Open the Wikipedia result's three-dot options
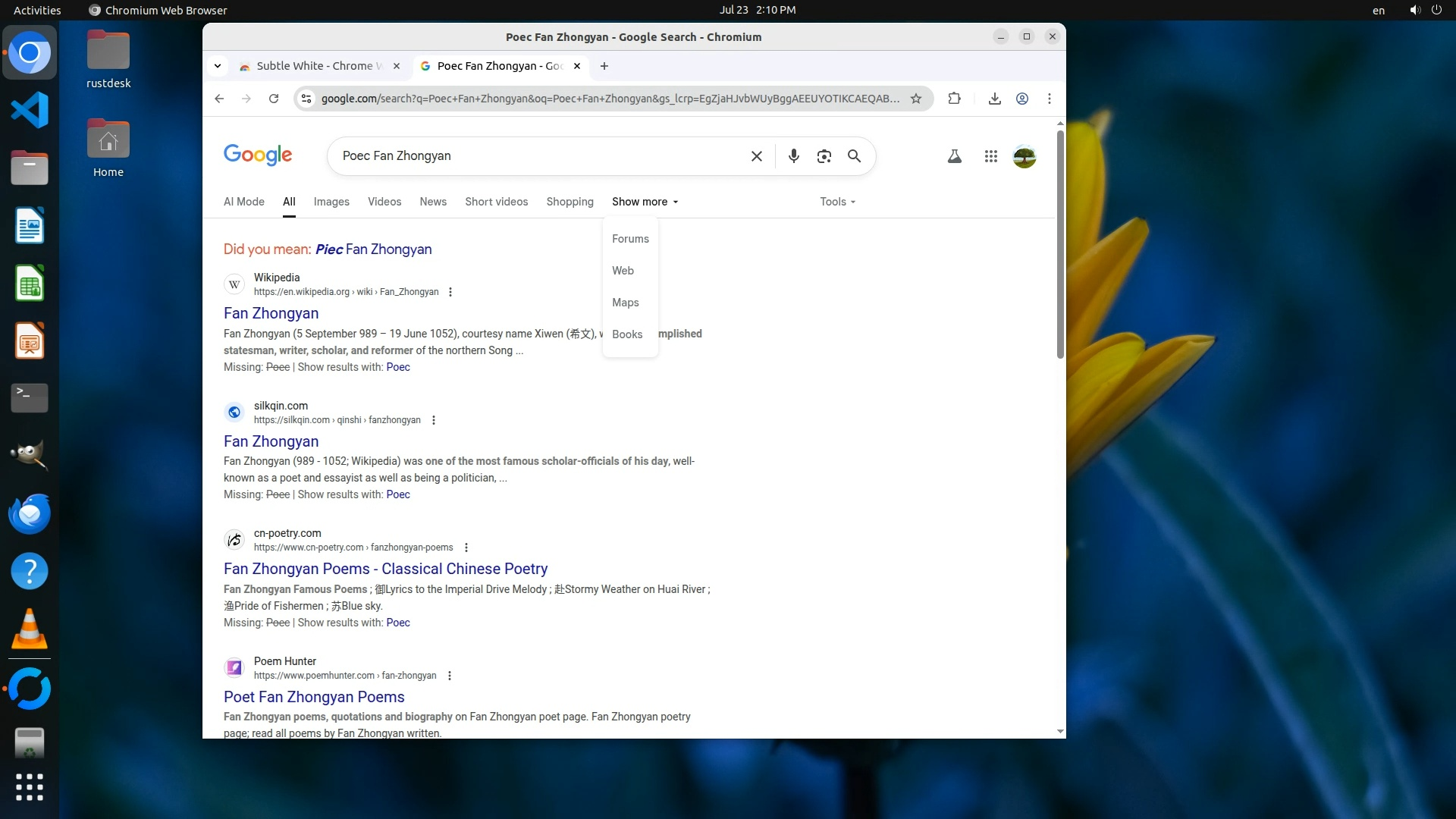1456x819 pixels. 450,292
